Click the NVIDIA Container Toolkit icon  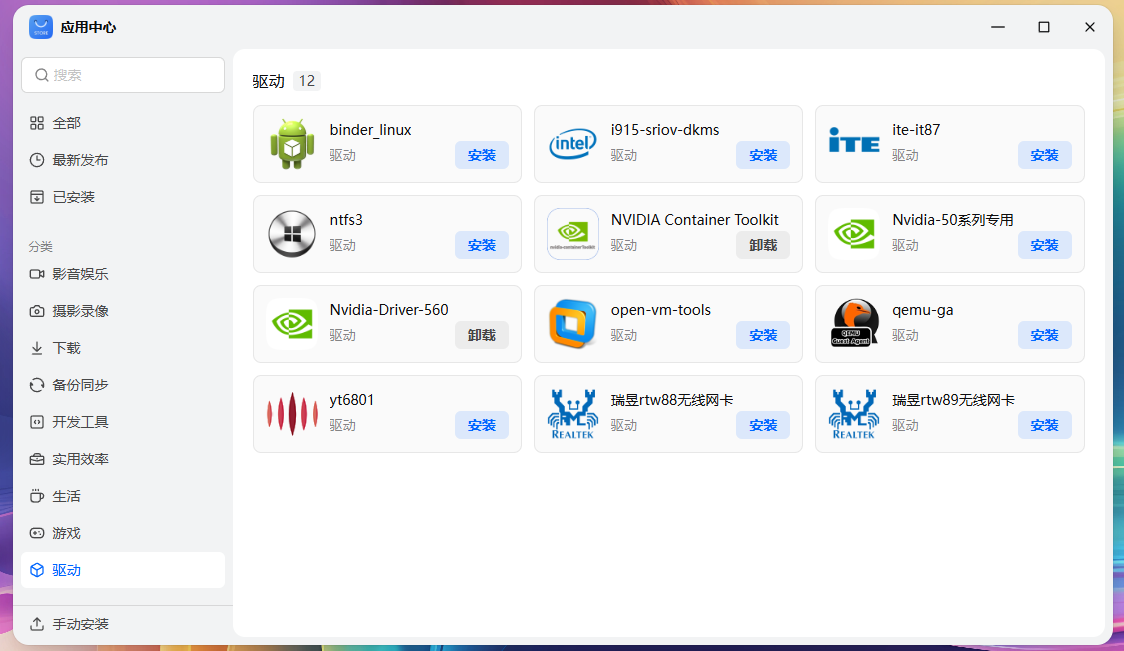pyautogui.click(x=573, y=234)
